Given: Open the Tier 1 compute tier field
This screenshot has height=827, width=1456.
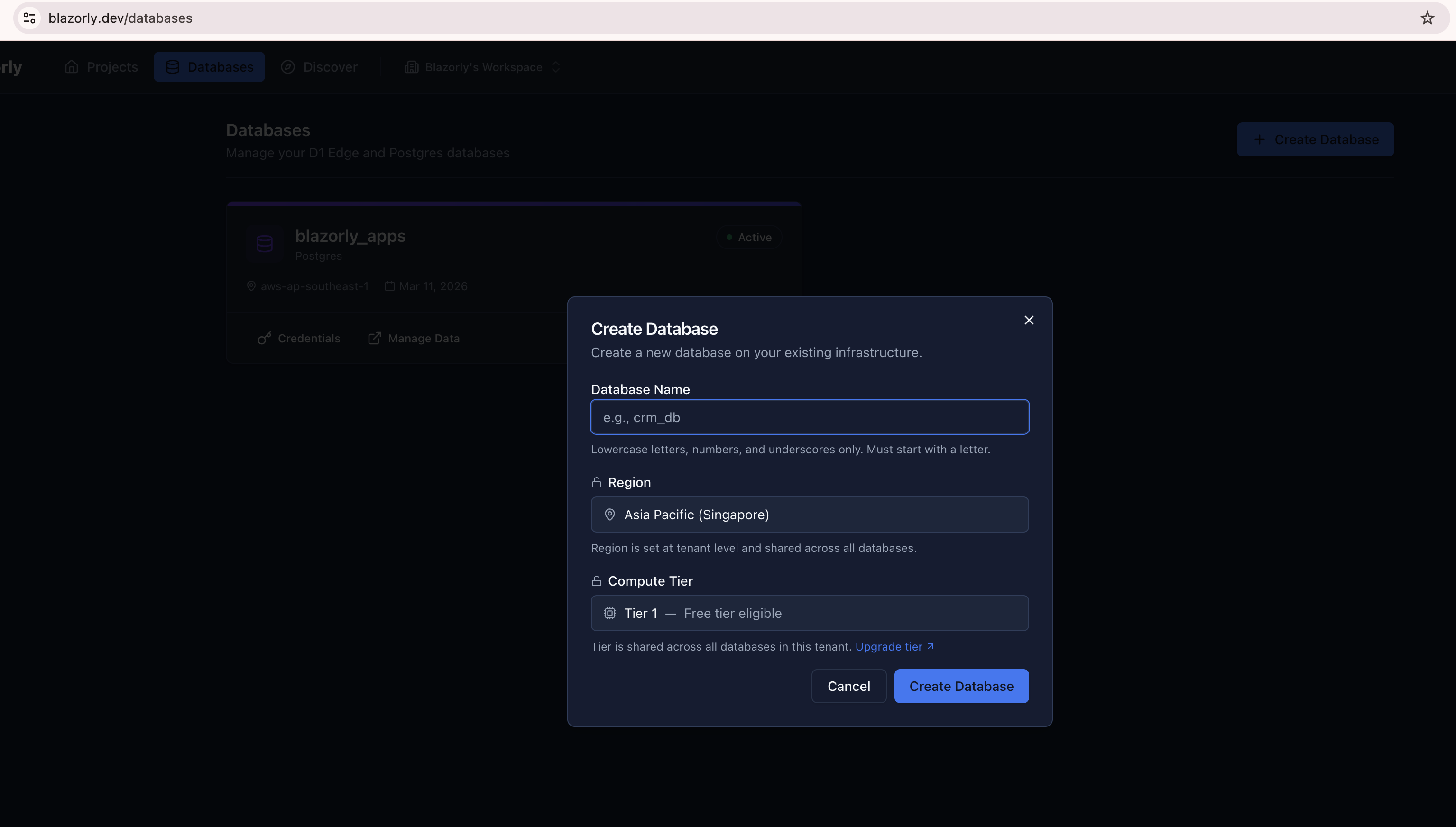Looking at the screenshot, I should (x=809, y=614).
